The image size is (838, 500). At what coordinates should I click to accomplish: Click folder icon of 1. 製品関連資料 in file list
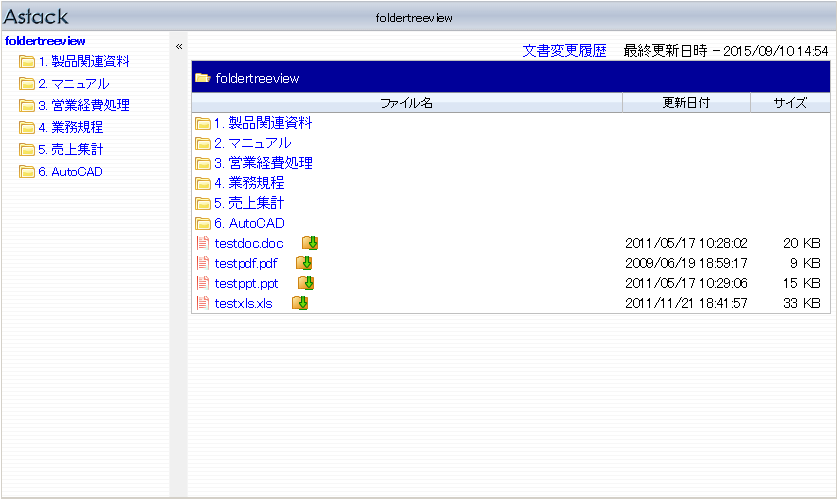pyautogui.click(x=203, y=124)
